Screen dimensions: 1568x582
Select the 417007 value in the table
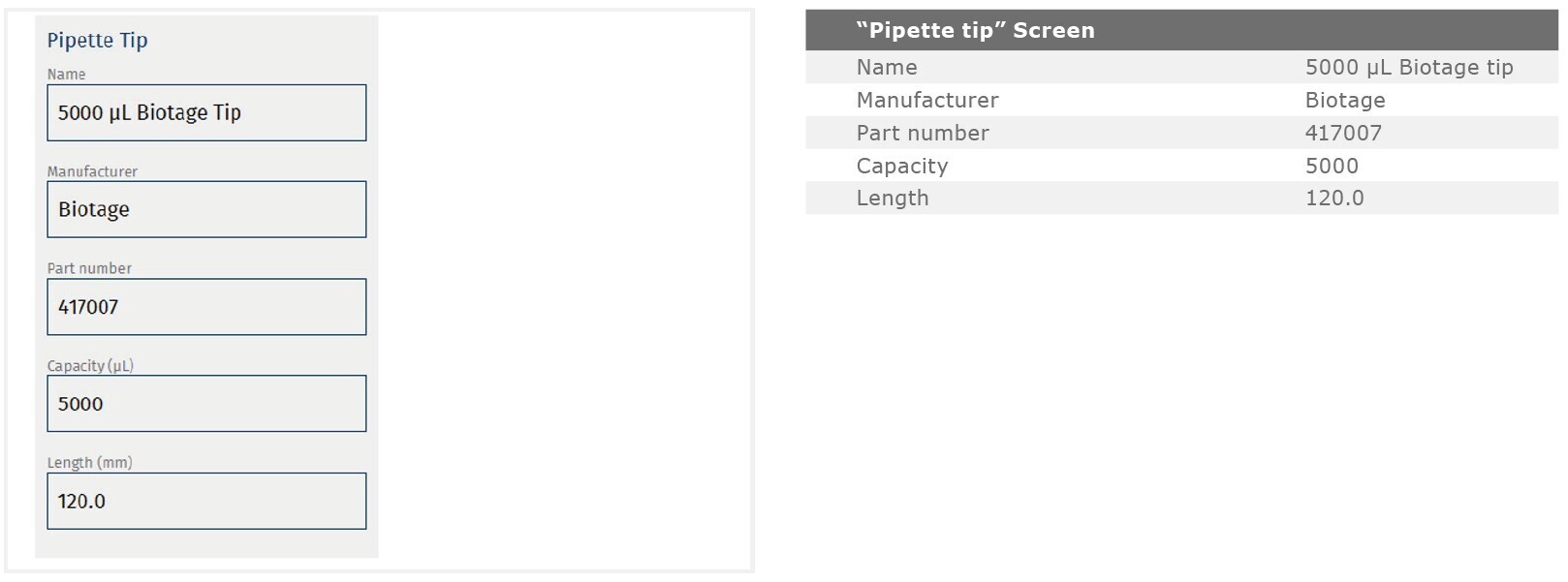tap(1343, 133)
